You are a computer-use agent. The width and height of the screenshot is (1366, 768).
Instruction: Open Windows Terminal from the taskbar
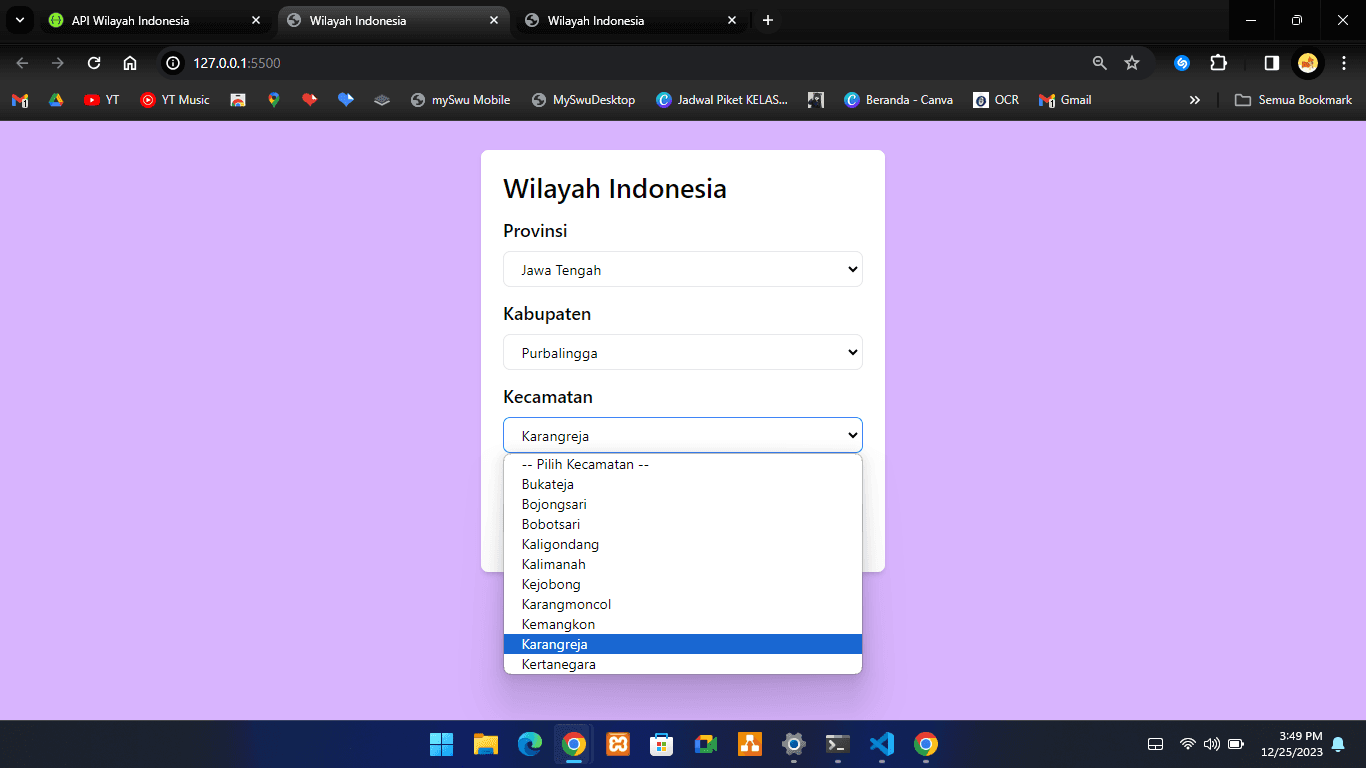pos(837,744)
